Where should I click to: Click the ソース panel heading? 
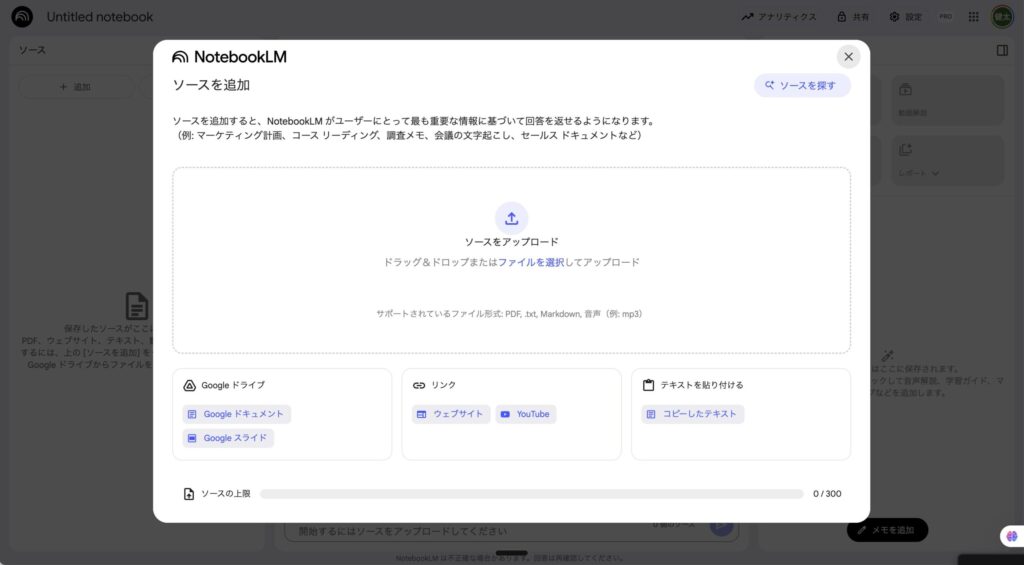coord(32,50)
